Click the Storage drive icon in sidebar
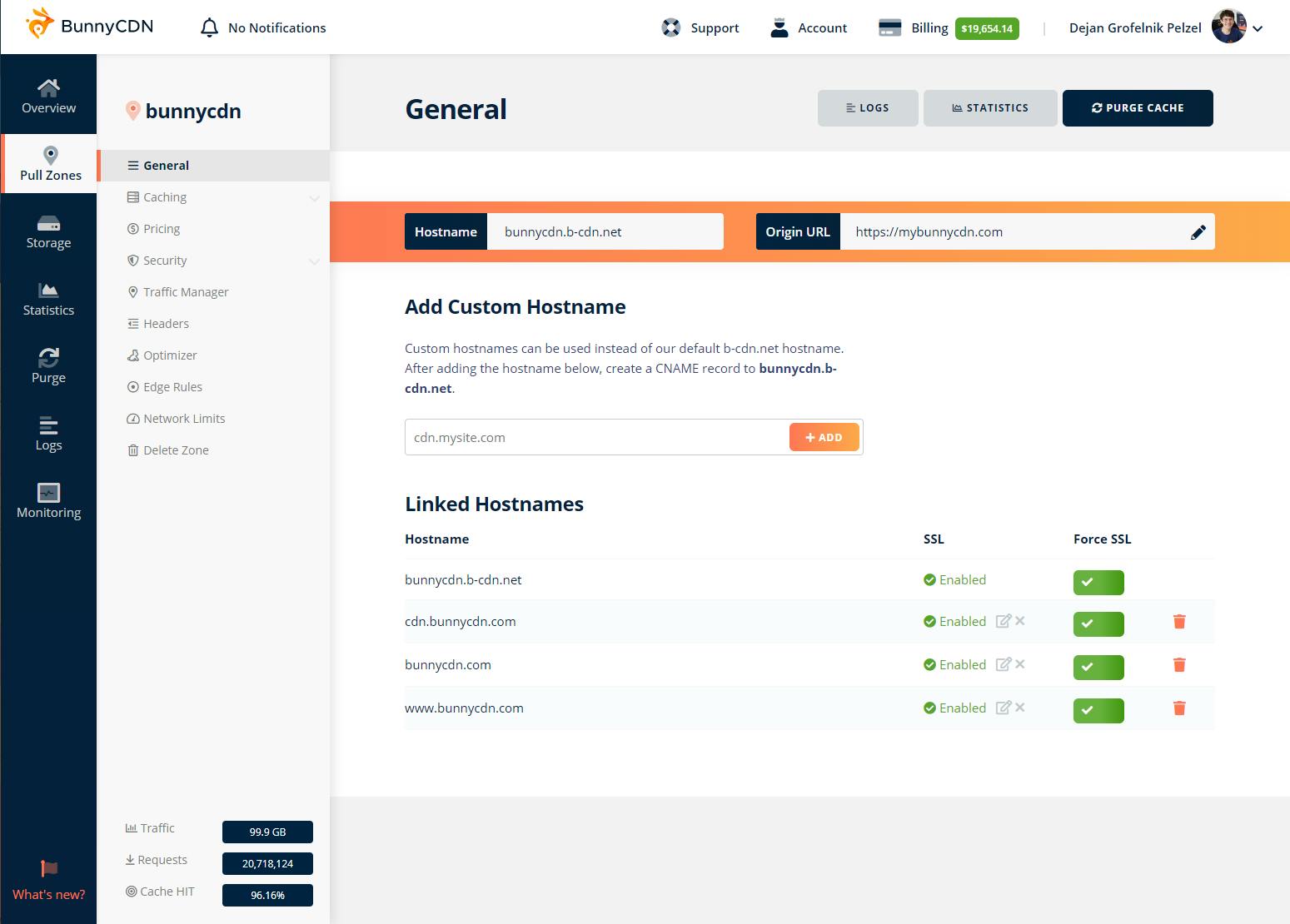 tap(49, 224)
